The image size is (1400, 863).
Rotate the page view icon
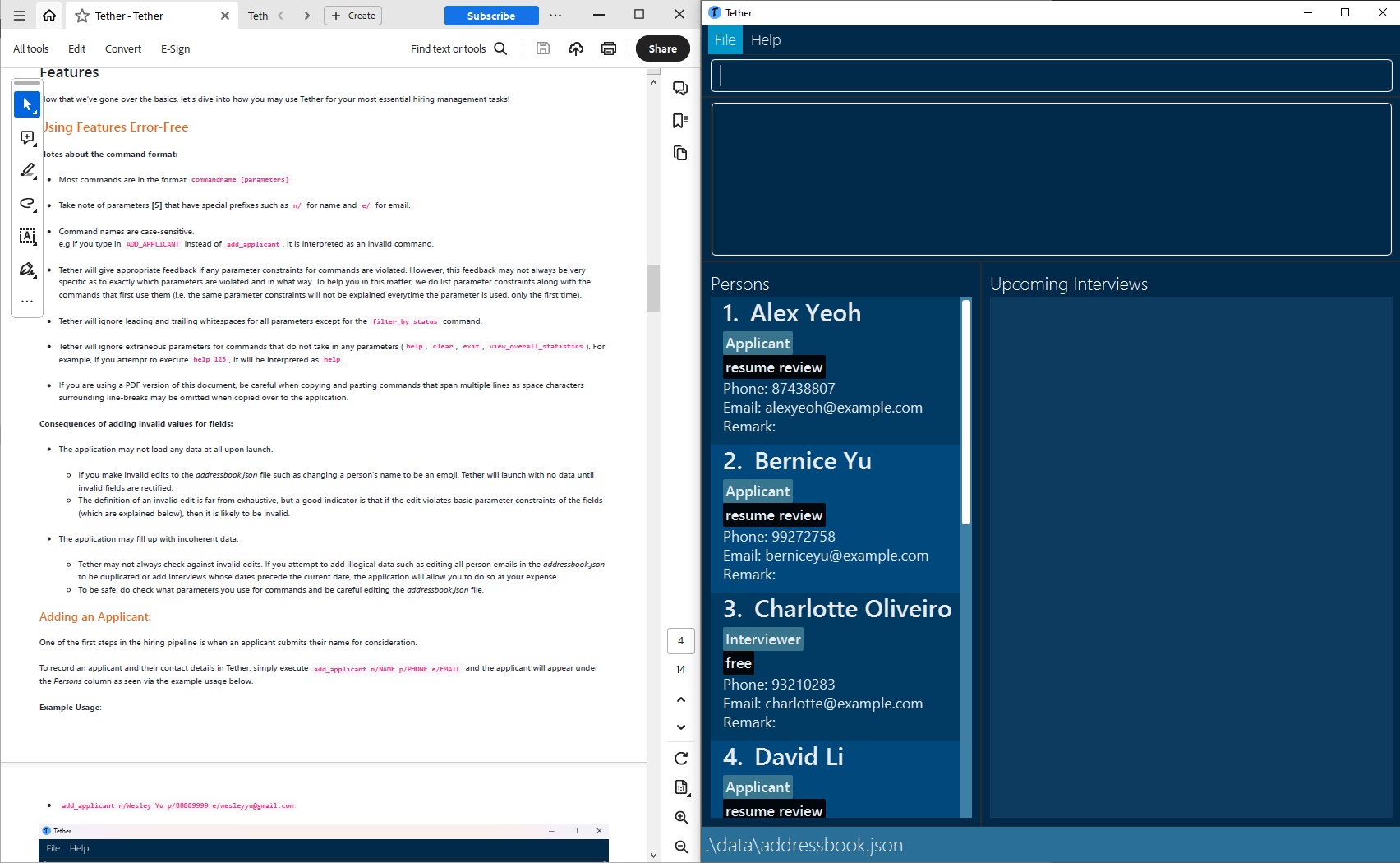click(680, 758)
